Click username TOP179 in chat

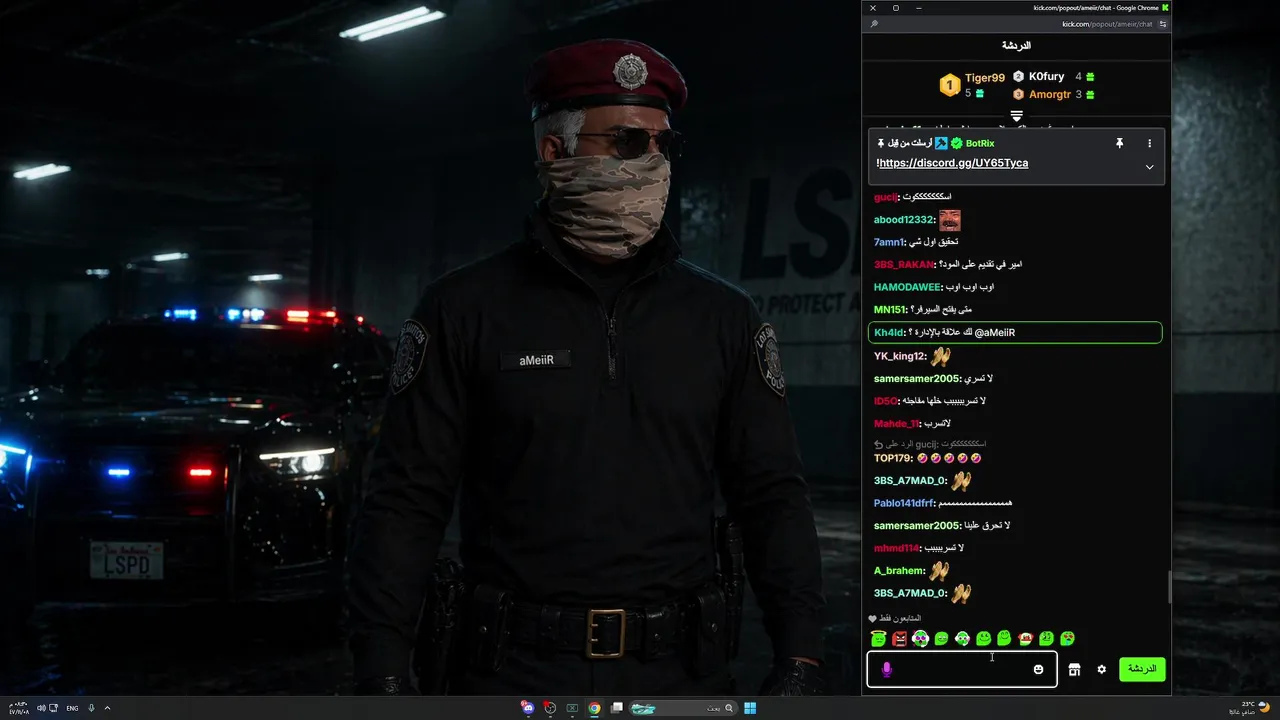(x=893, y=458)
